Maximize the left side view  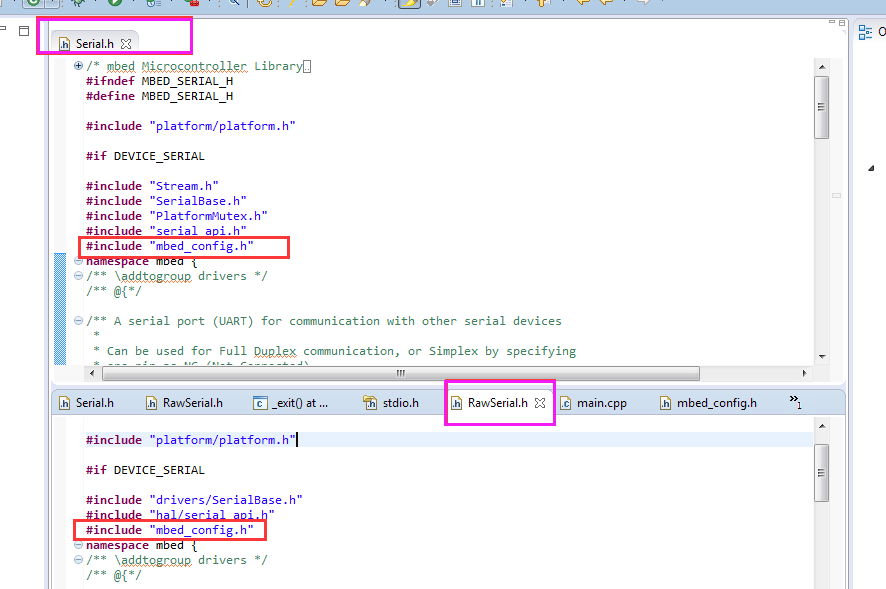tap(24, 31)
